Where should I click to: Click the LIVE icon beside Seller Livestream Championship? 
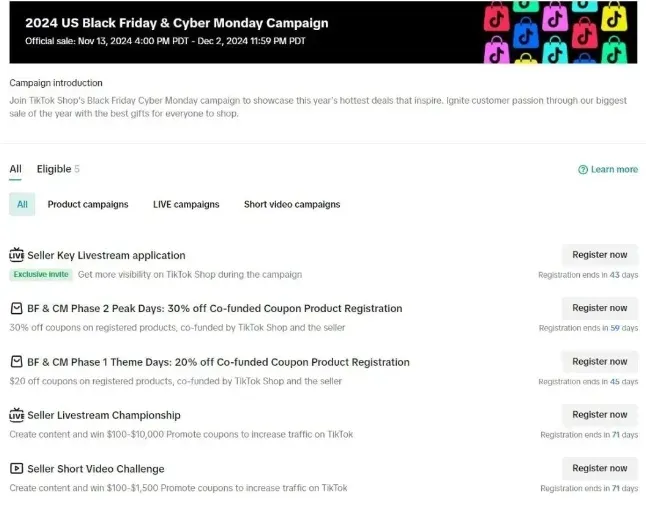coord(16,415)
